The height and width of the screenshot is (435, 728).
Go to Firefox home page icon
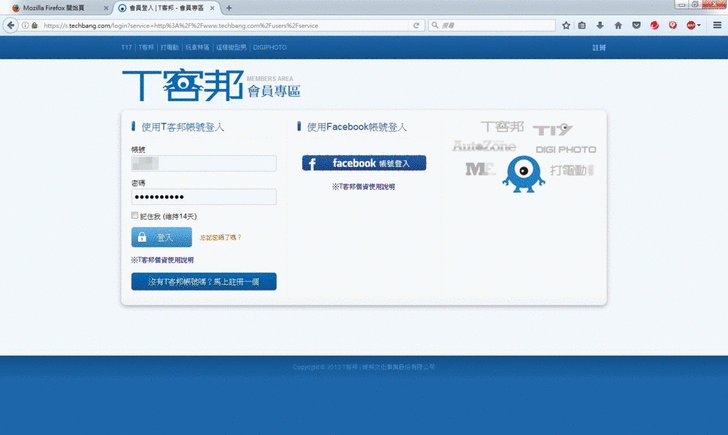coord(618,26)
